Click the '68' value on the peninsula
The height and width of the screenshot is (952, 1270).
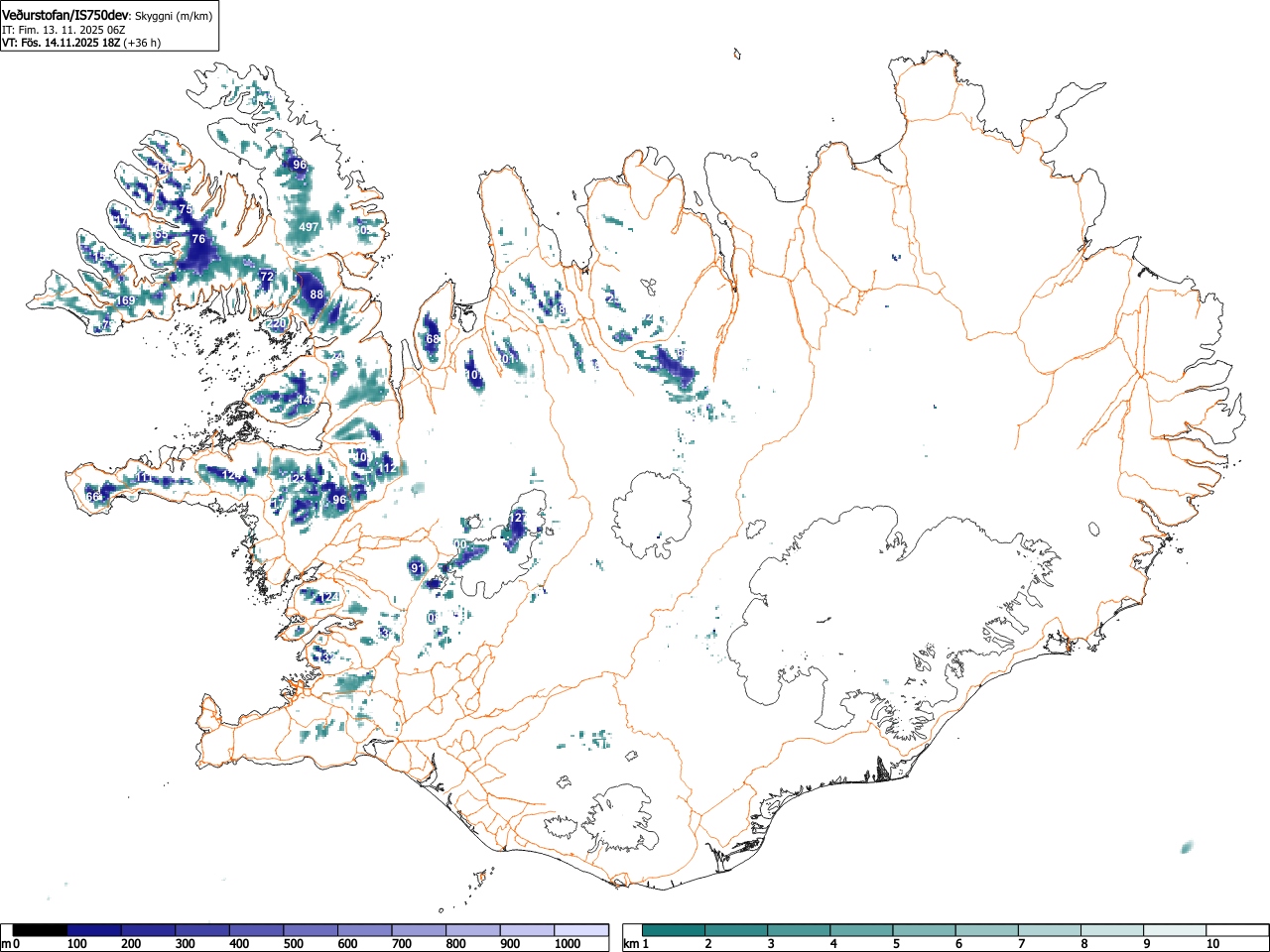[x=433, y=339]
